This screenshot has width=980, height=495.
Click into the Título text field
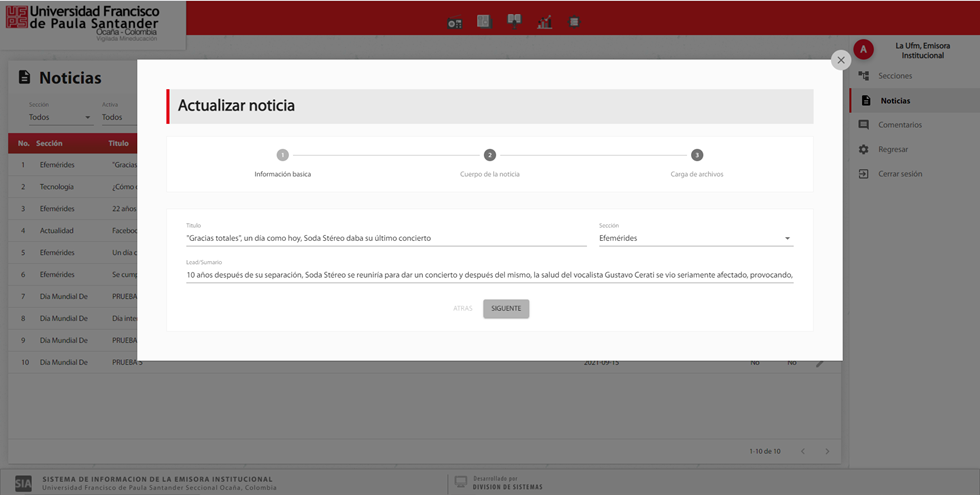[385, 238]
